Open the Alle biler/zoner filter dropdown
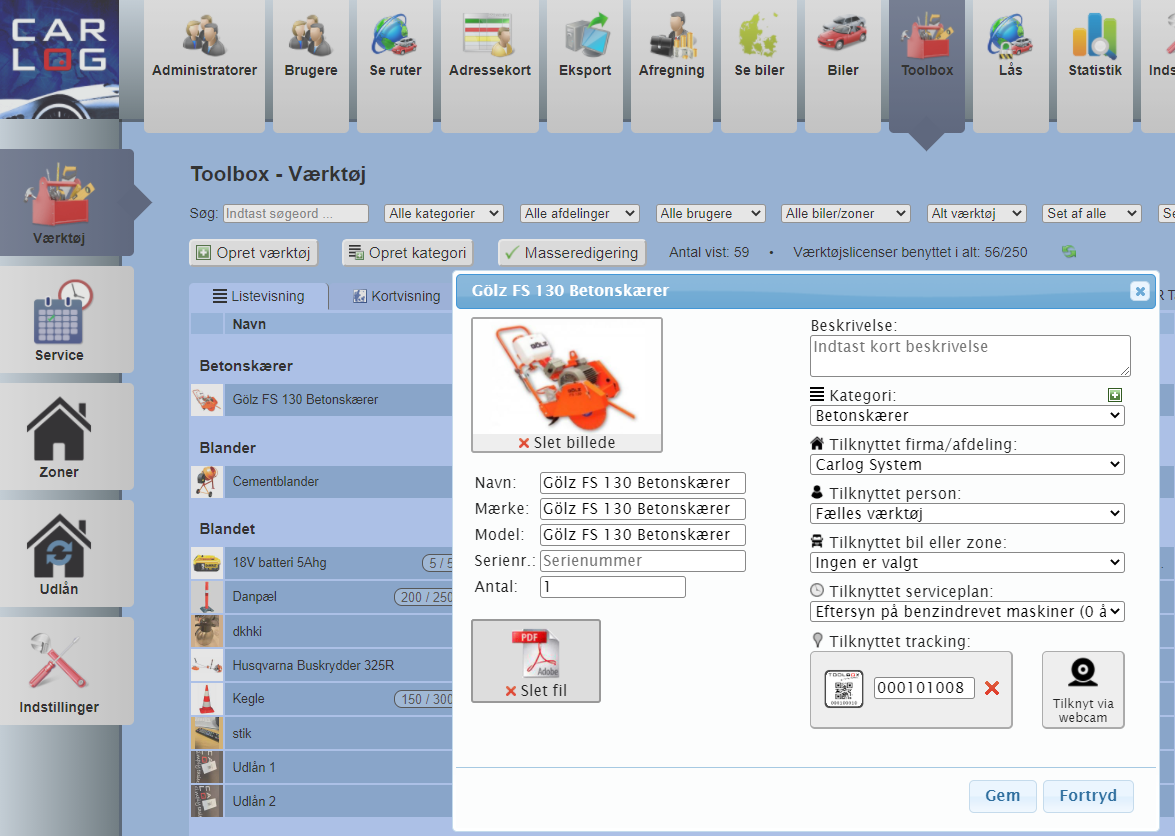The image size is (1175, 836). pyautogui.click(x=845, y=213)
